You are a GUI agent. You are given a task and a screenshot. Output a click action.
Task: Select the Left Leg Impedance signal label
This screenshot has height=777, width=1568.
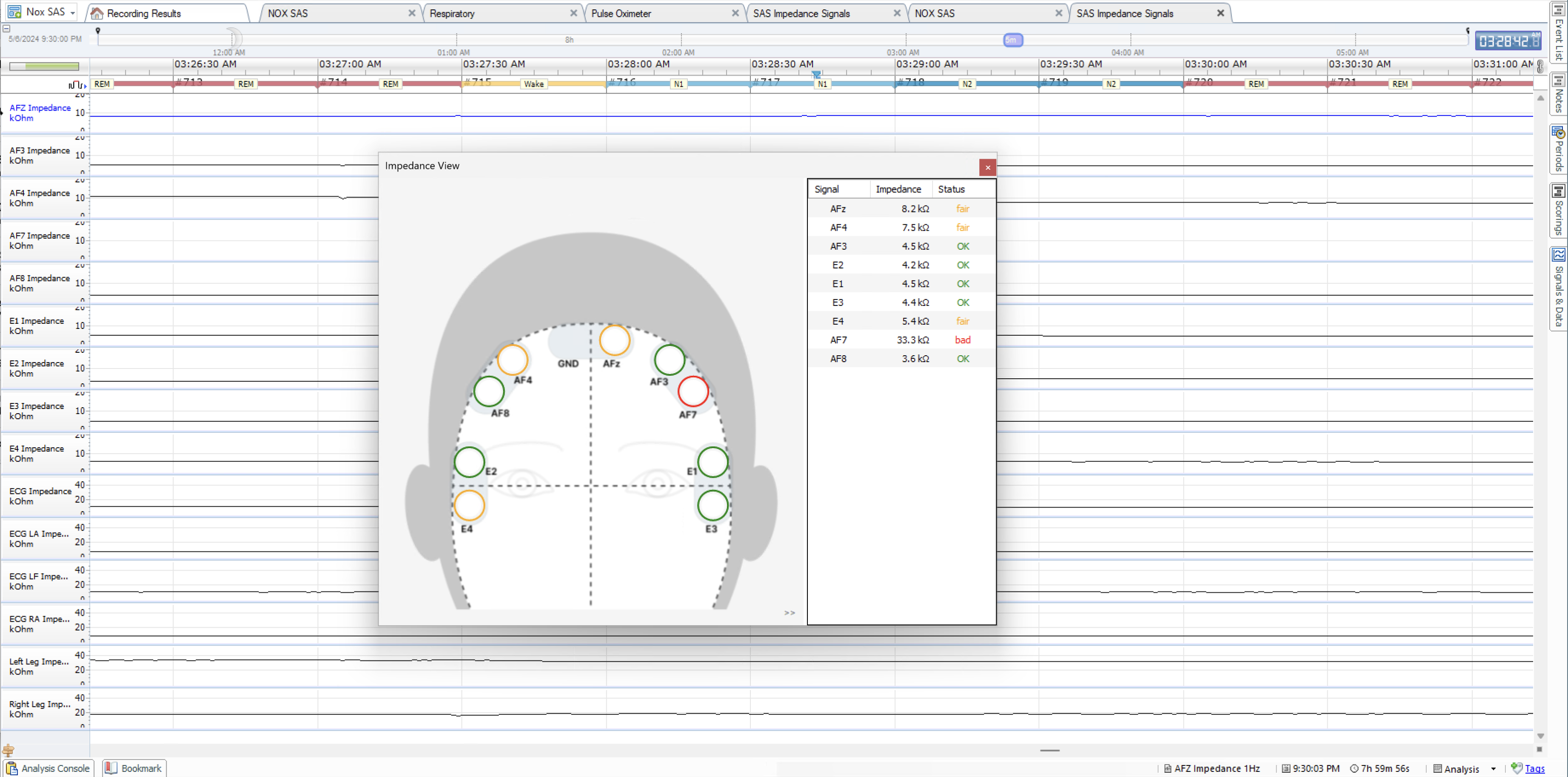39,666
